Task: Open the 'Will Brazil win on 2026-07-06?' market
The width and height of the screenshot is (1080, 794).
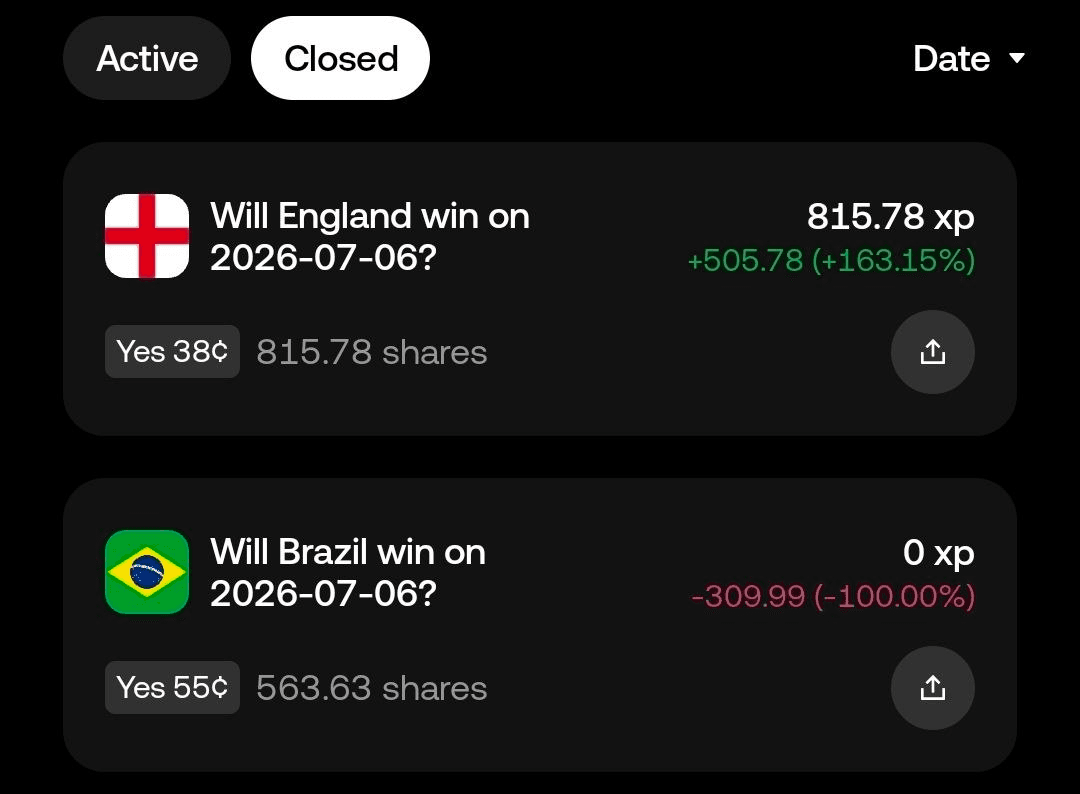Action: 348,572
